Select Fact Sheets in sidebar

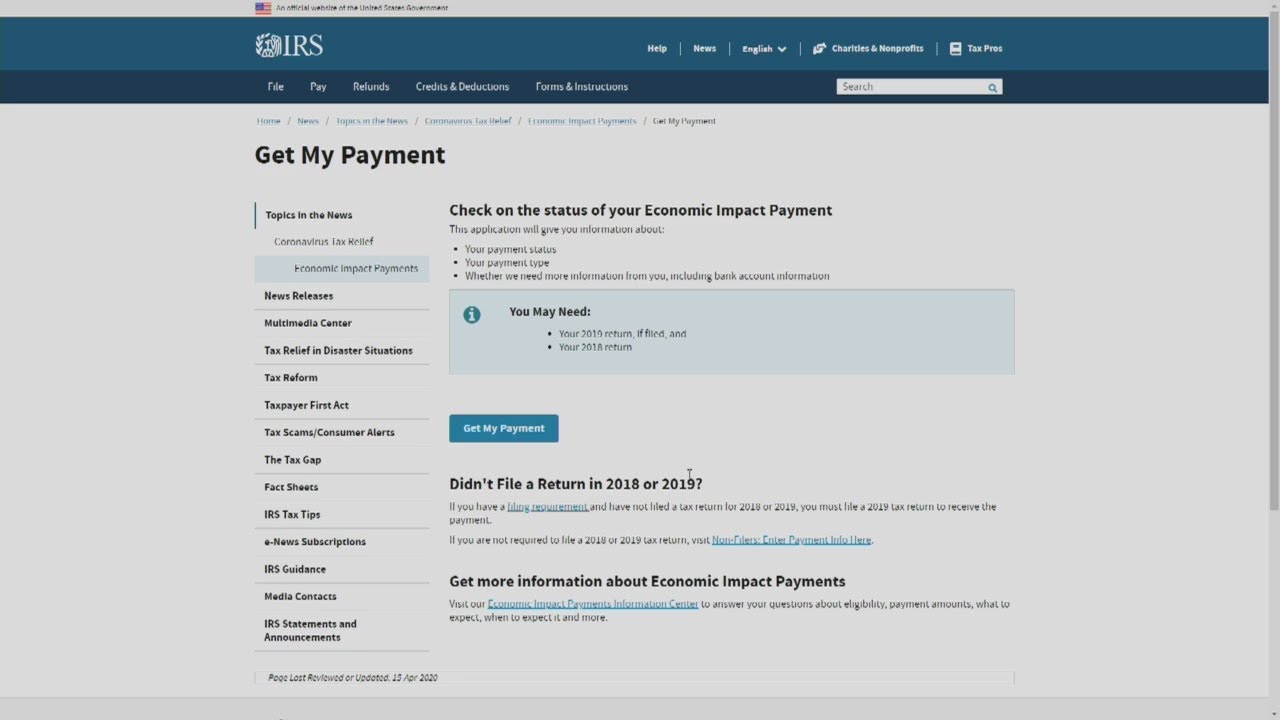coord(291,487)
